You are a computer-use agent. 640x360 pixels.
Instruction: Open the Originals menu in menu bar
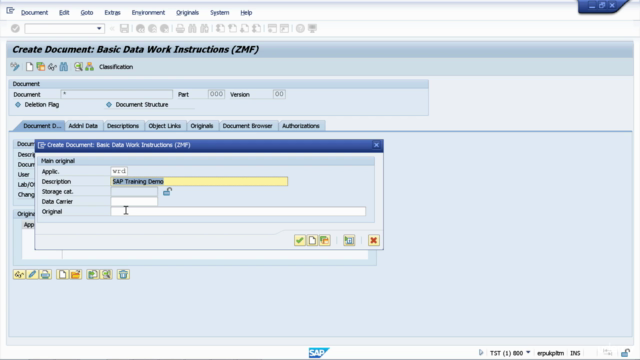[187, 13]
